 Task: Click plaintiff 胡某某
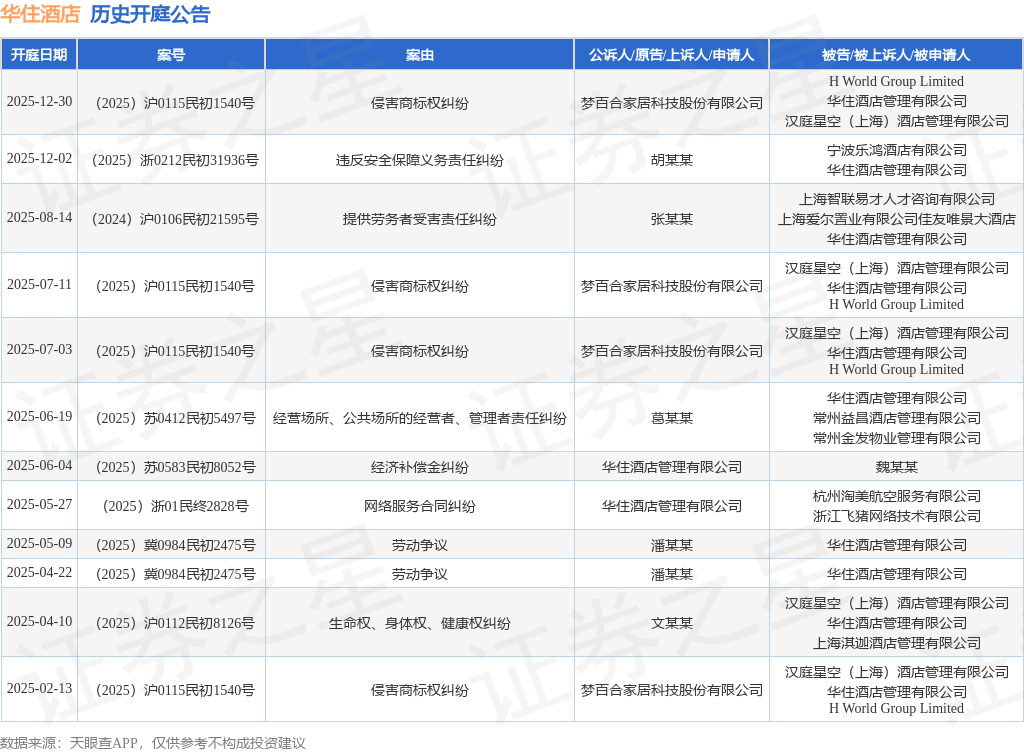point(672,160)
